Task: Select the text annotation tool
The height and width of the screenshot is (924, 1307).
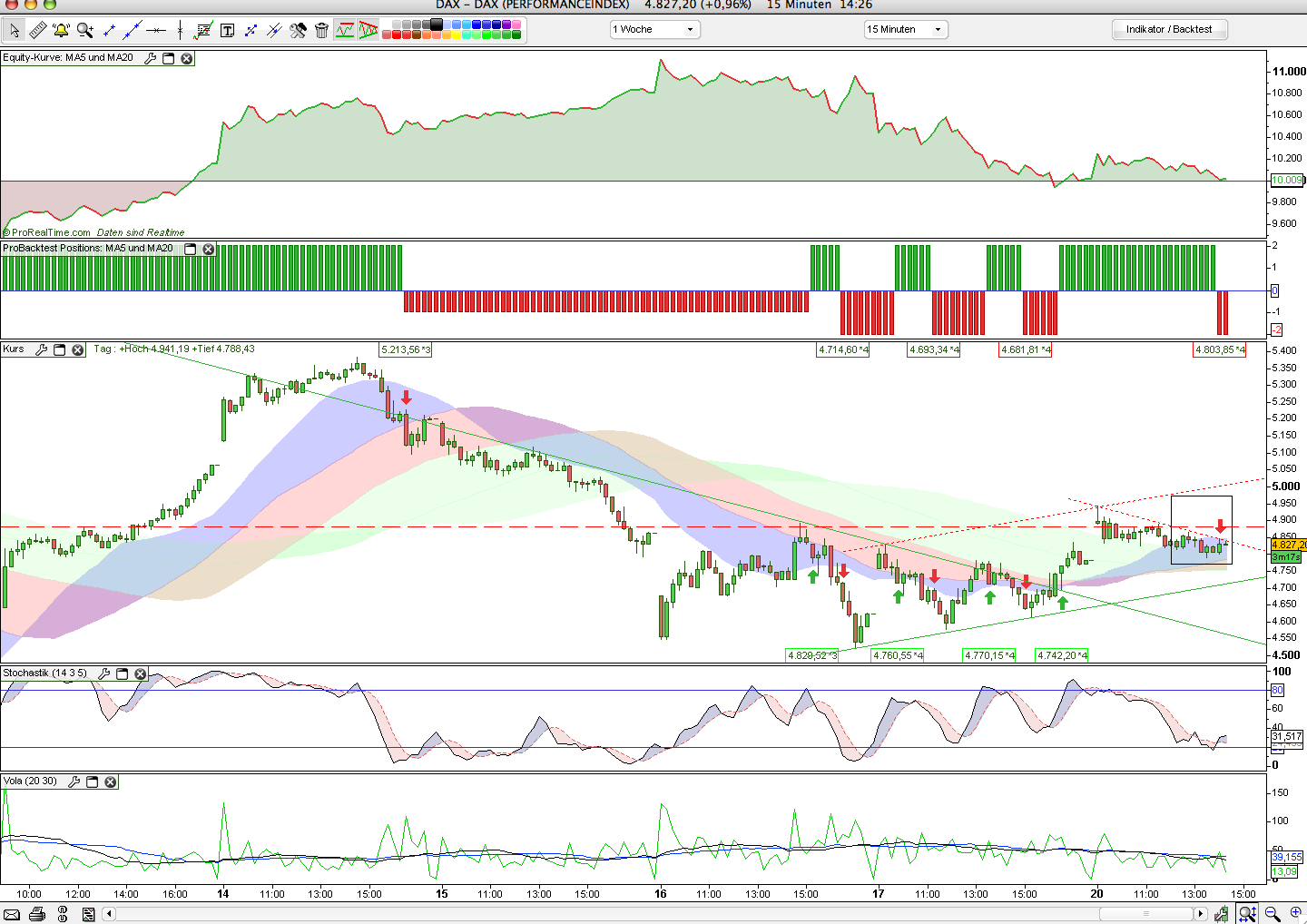Action: click(227, 30)
